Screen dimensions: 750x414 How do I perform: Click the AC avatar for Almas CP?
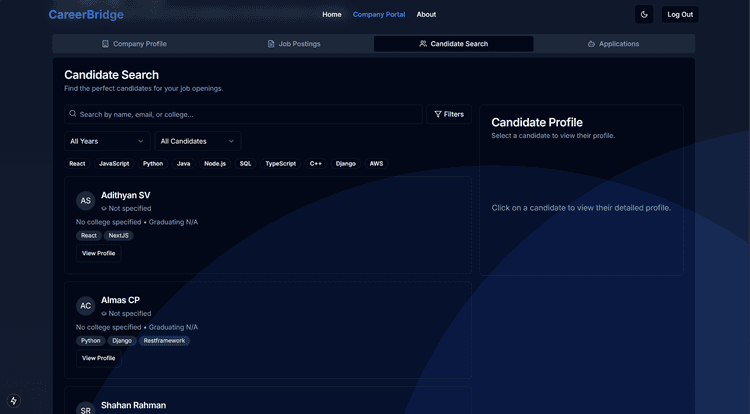[86, 306]
